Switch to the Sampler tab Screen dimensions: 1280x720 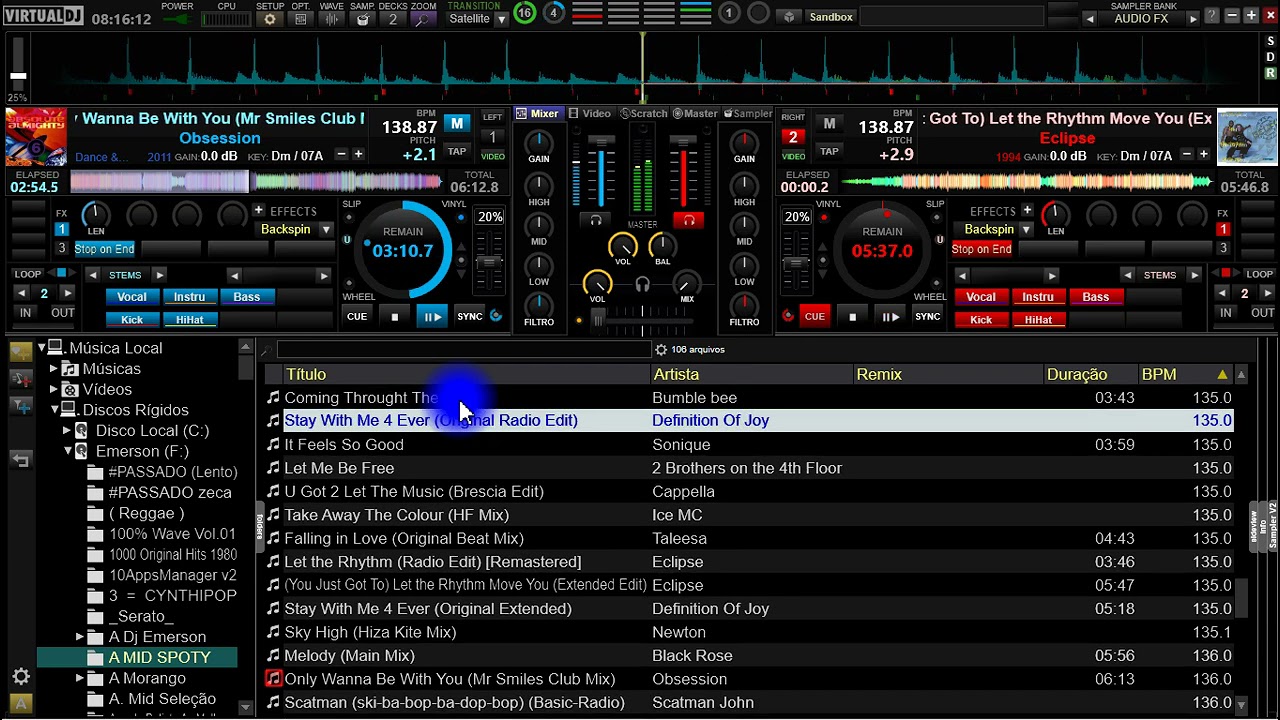click(748, 114)
